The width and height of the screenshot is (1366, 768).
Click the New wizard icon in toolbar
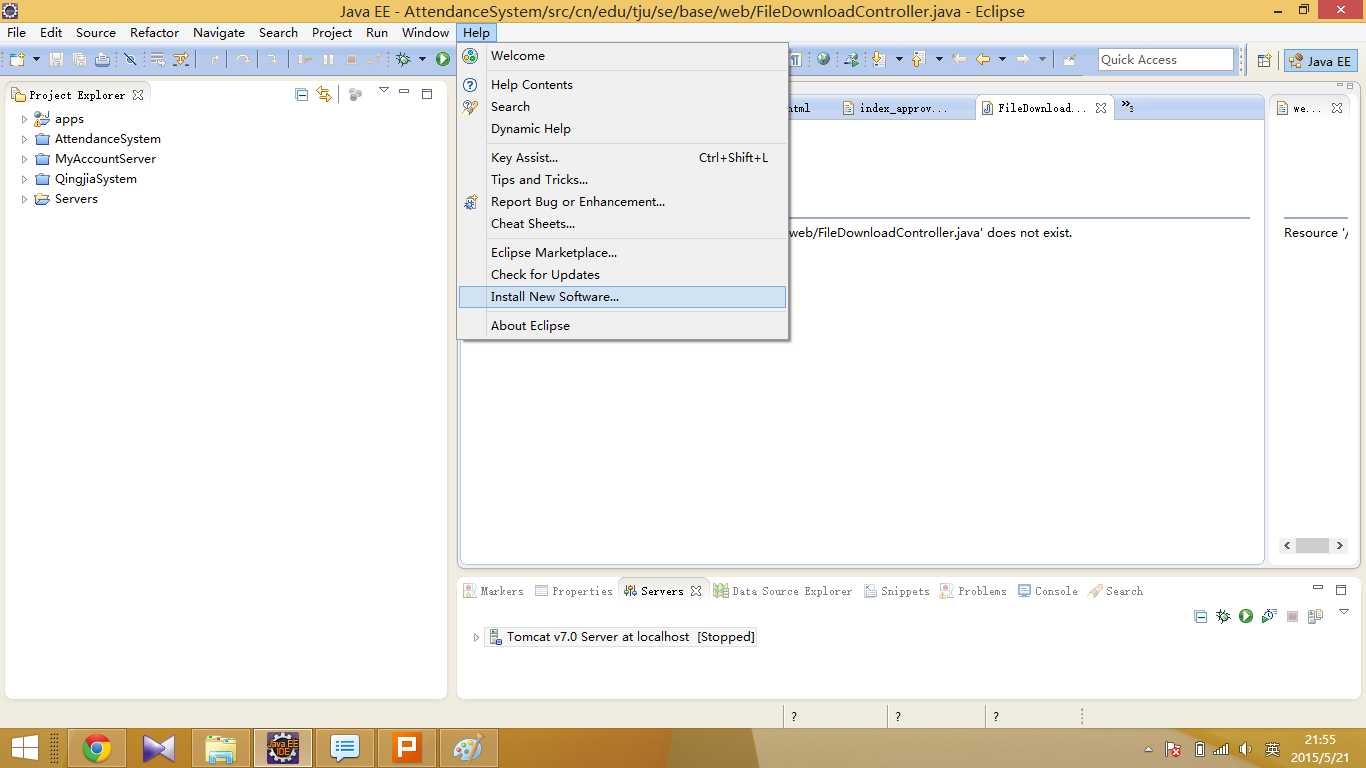17,60
